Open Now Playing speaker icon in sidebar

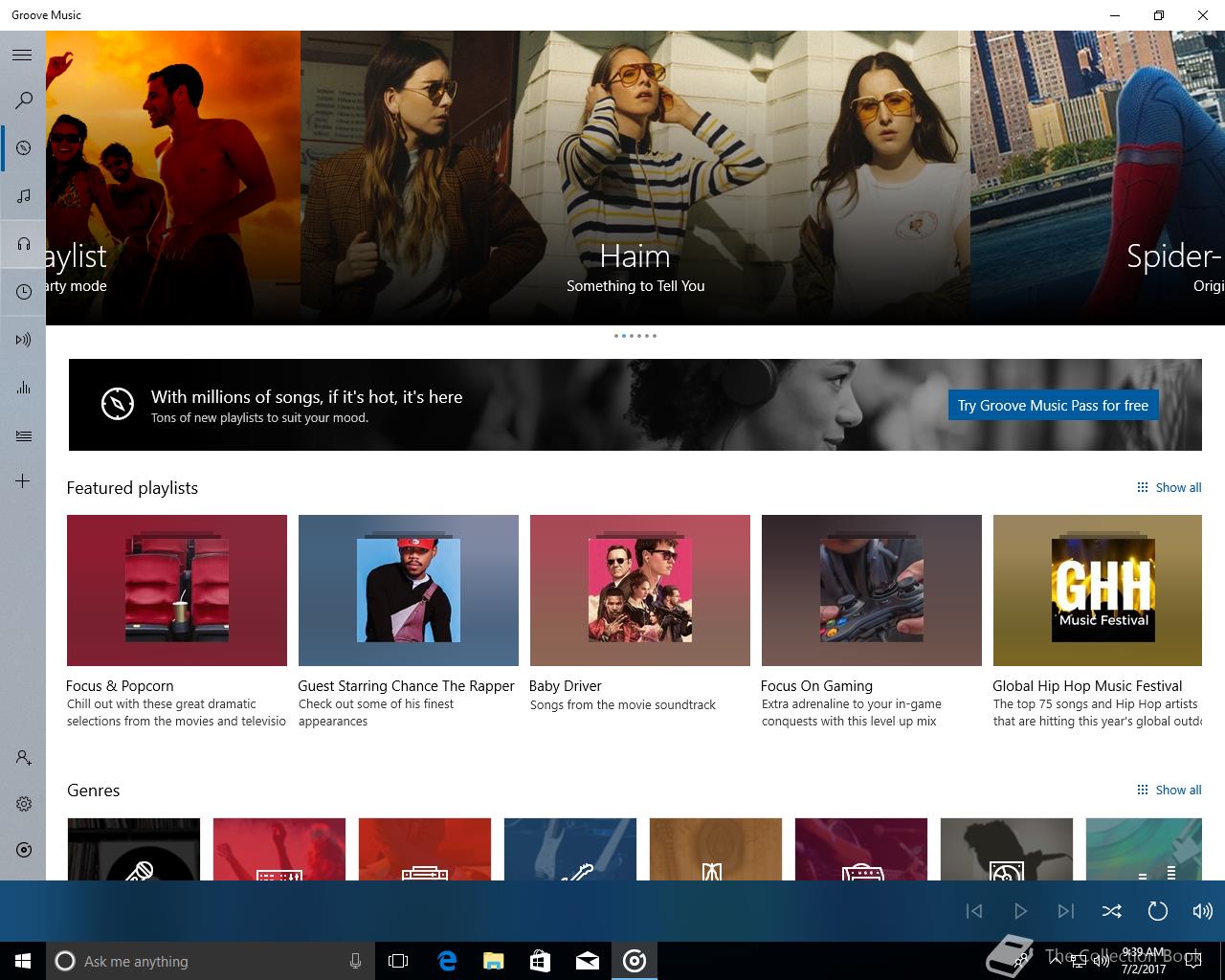[23, 339]
